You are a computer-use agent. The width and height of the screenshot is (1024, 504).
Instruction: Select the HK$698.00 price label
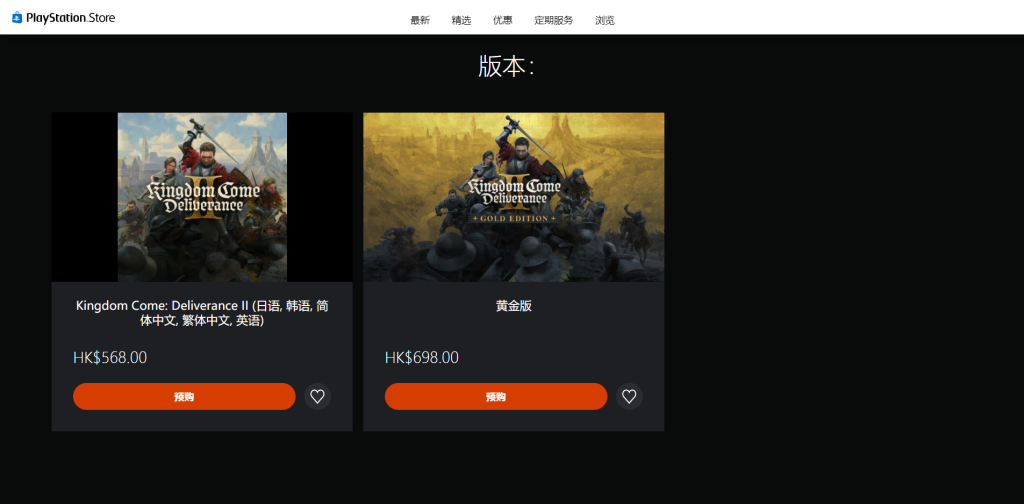(x=422, y=358)
